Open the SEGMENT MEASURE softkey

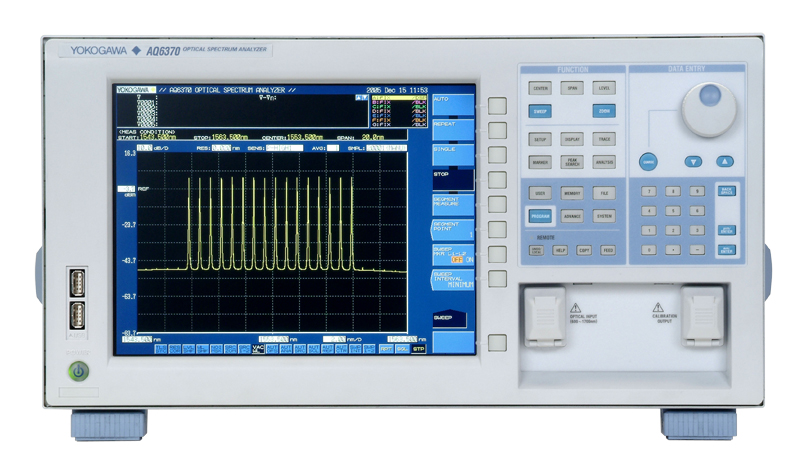(452, 203)
